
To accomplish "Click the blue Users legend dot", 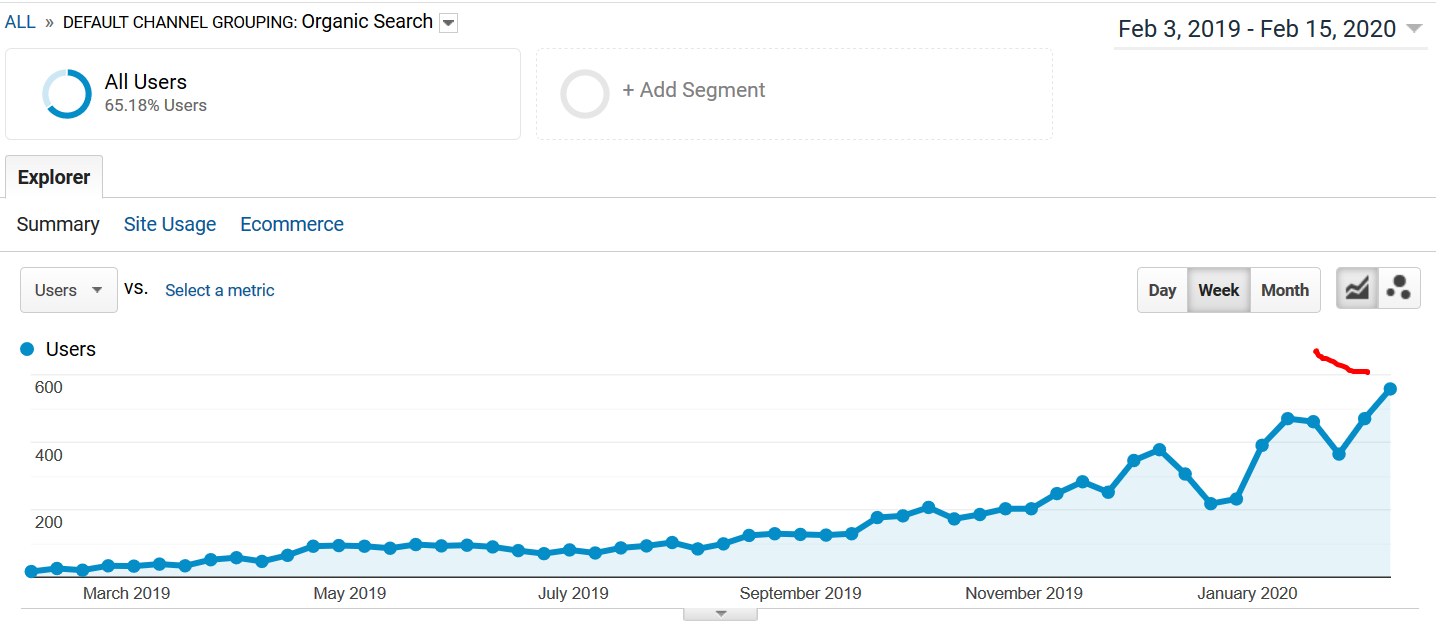I will point(27,349).
